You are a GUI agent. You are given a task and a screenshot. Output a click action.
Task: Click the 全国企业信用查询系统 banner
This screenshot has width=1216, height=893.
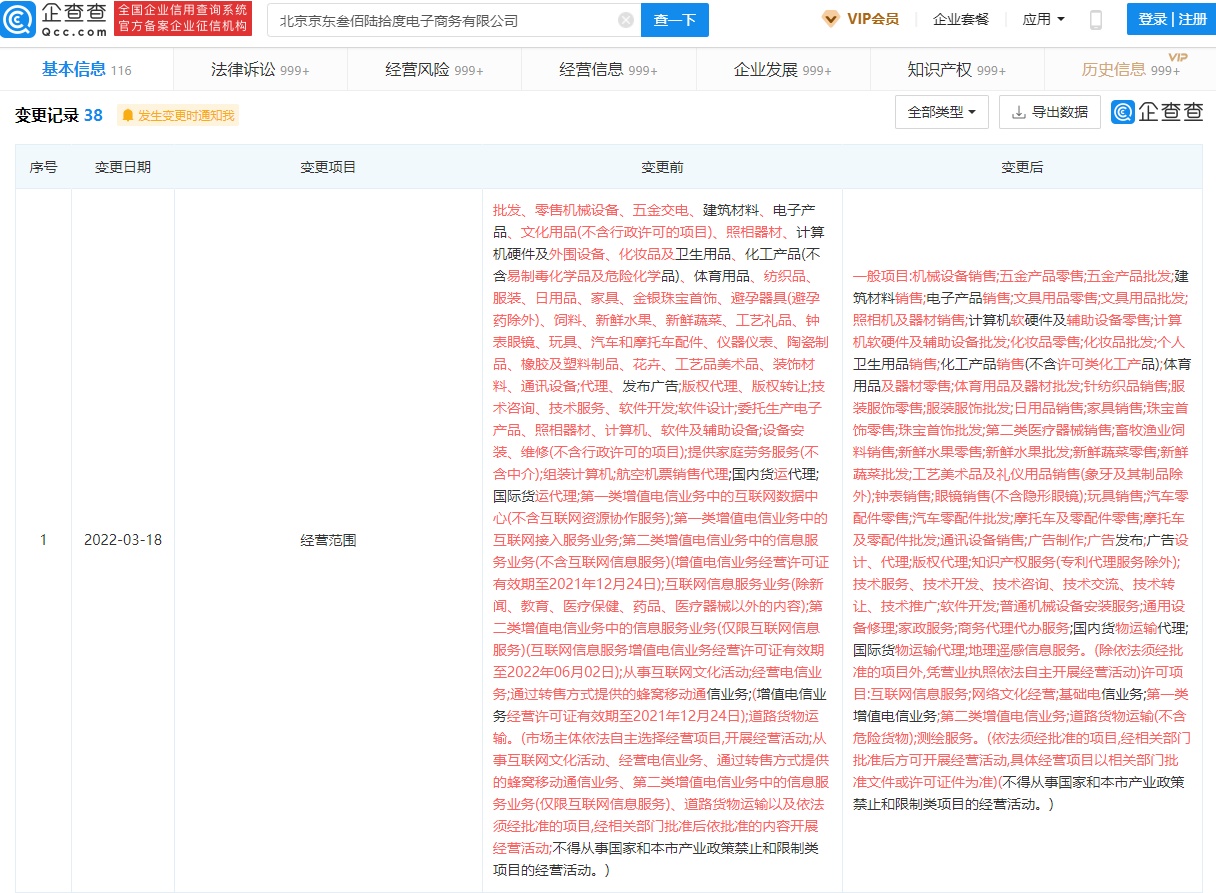(182, 19)
